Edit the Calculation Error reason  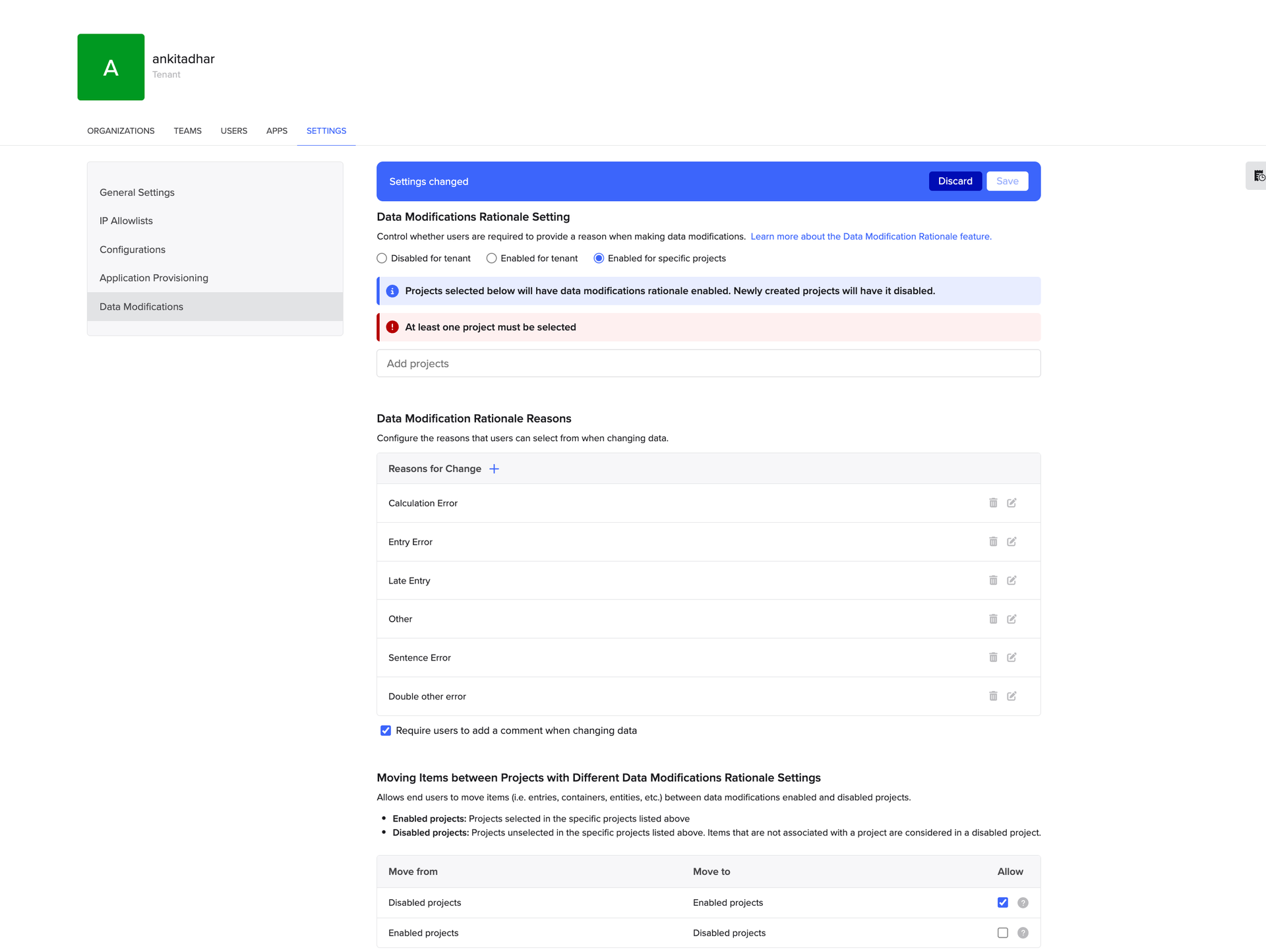click(x=1011, y=503)
